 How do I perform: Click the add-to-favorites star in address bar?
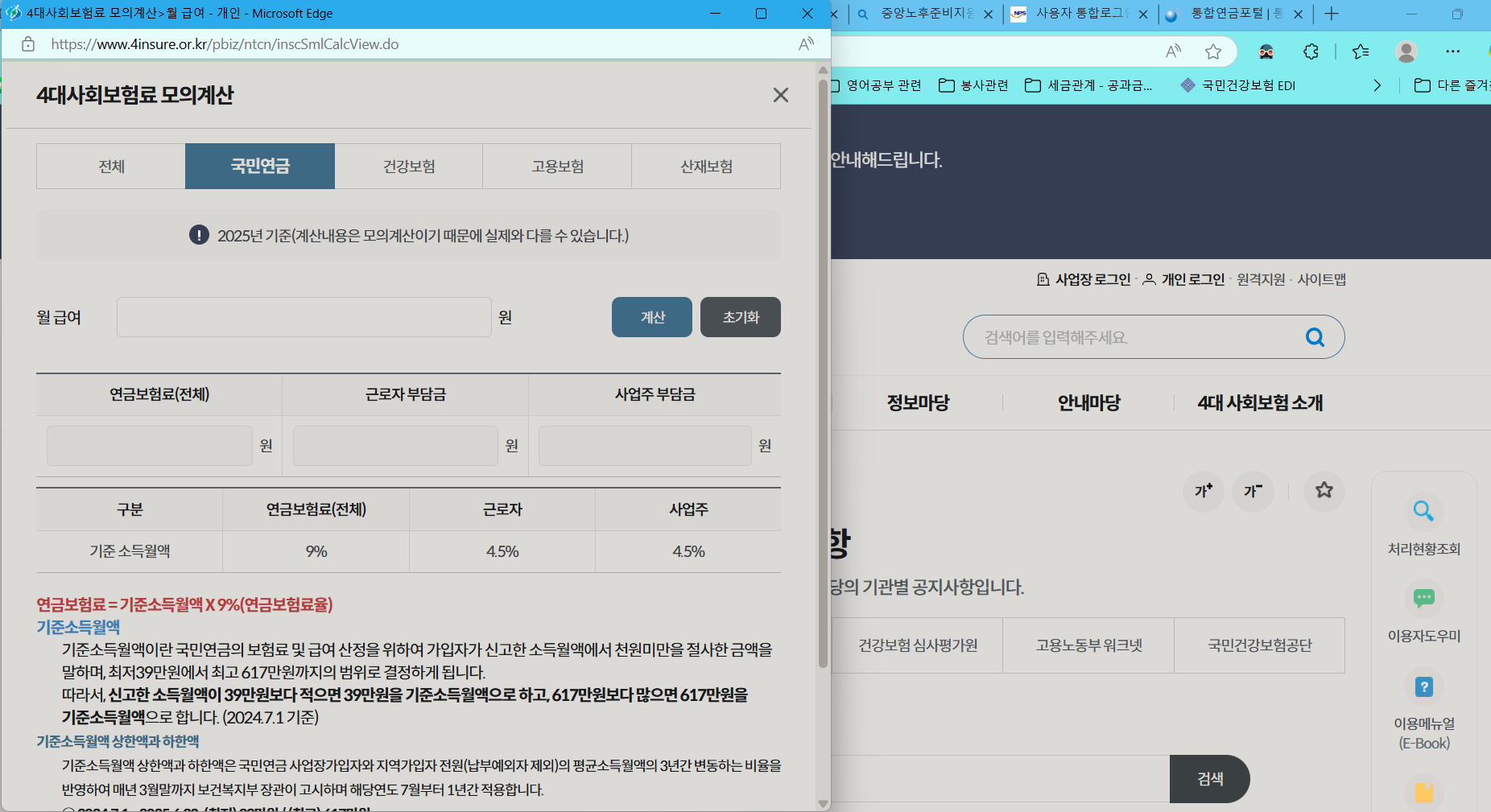point(1214,52)
